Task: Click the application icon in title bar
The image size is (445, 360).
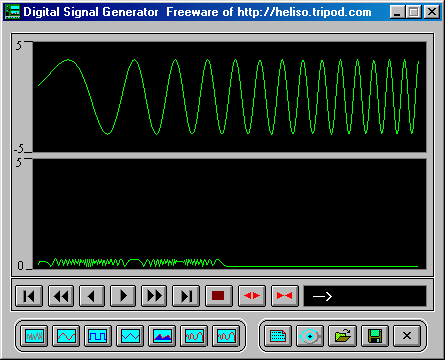Action: click(13, 12)
